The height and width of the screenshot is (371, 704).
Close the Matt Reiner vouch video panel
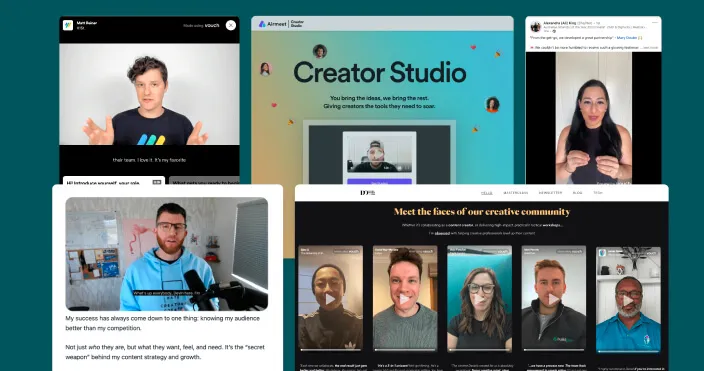pyautogui.click(x=231, y=25)
